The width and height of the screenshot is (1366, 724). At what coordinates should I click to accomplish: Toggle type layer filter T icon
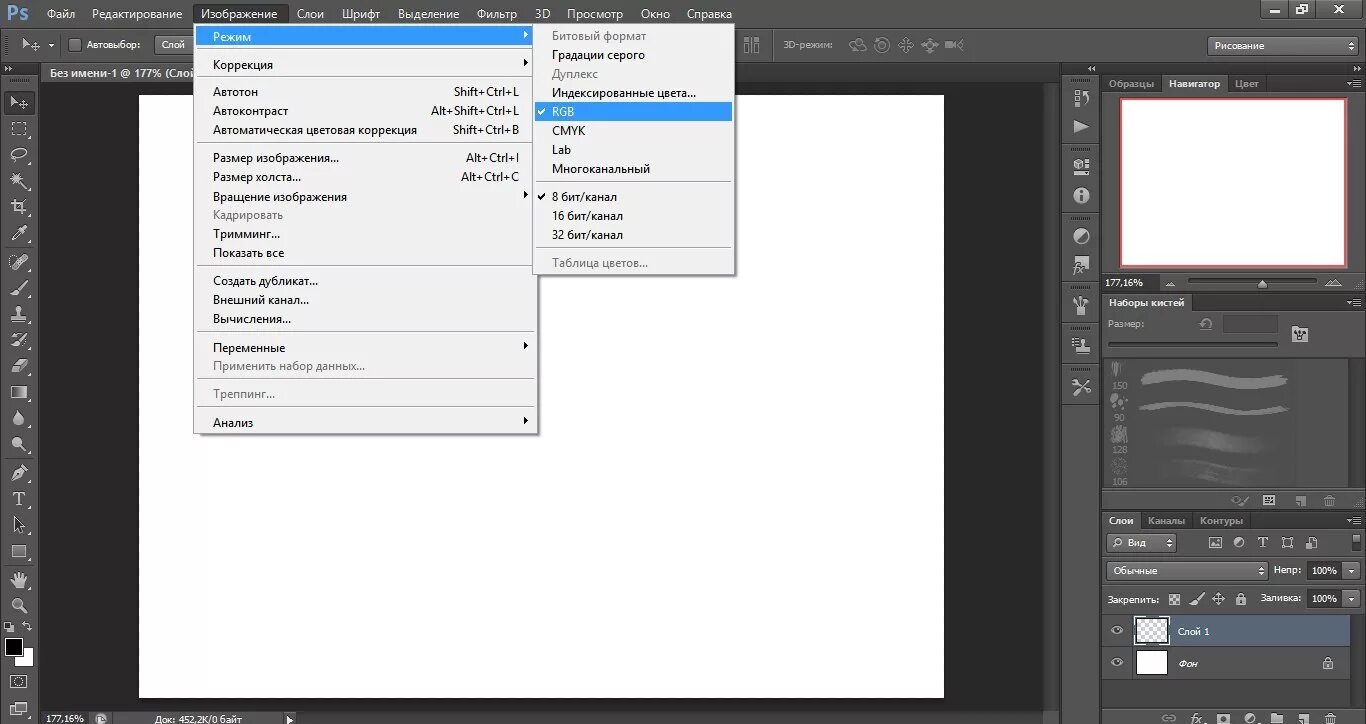pos(1263,543)
